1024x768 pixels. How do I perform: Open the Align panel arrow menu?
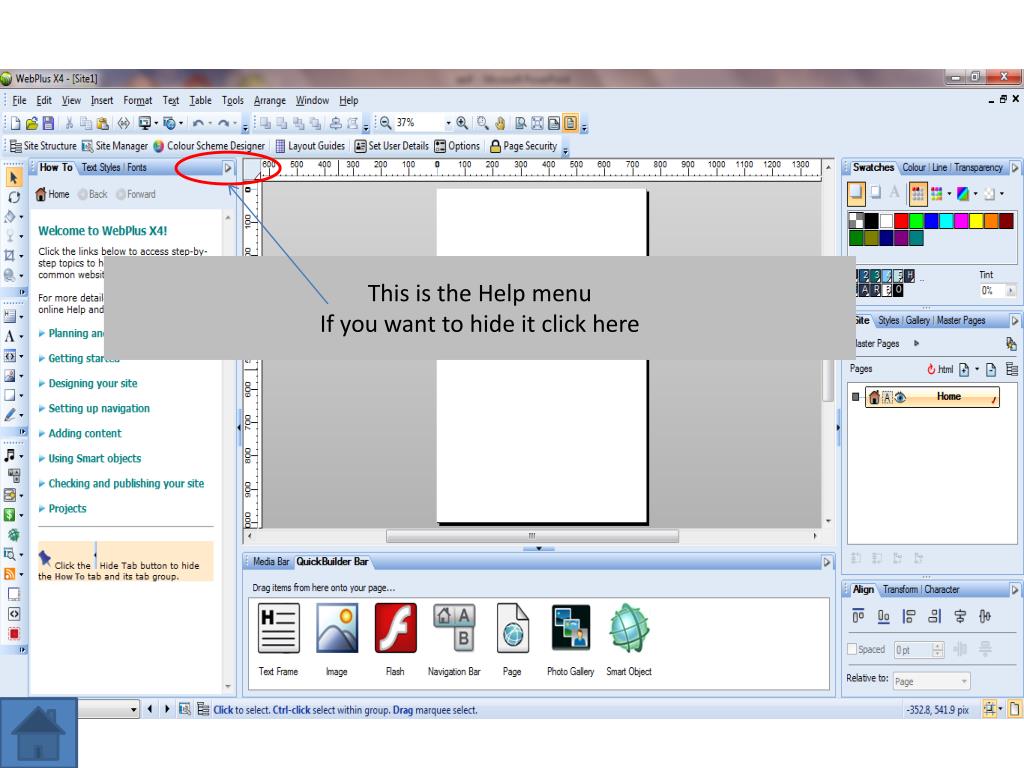[1015, 590]
